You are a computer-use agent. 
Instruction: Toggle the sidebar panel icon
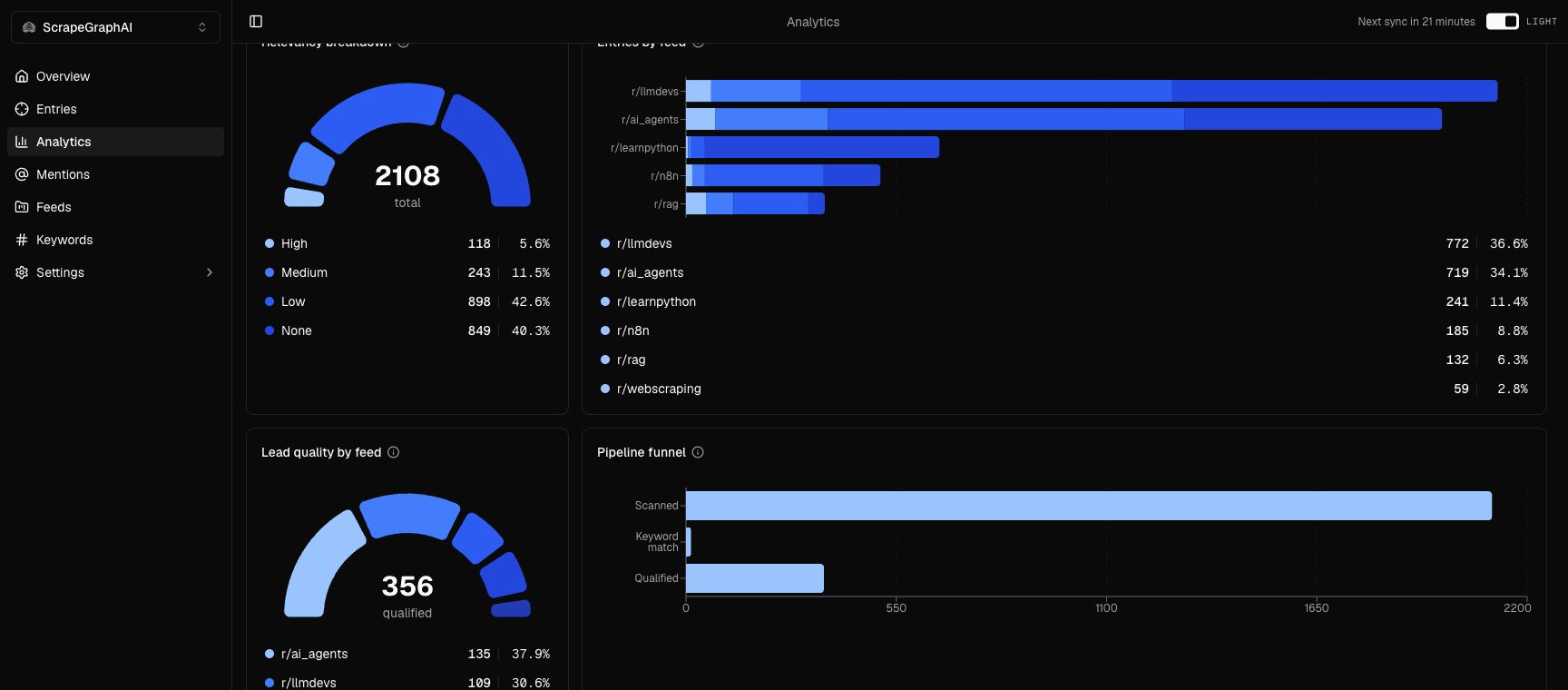point(256,21)
